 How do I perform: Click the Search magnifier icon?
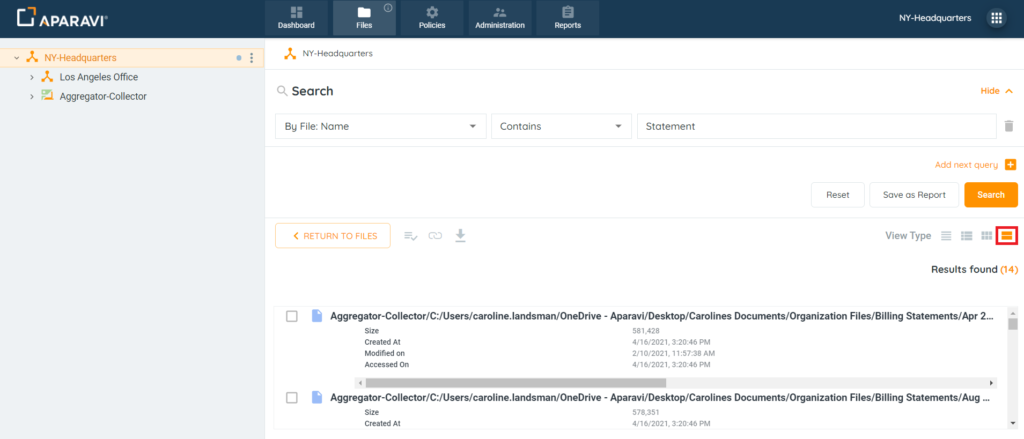point(282,91)
